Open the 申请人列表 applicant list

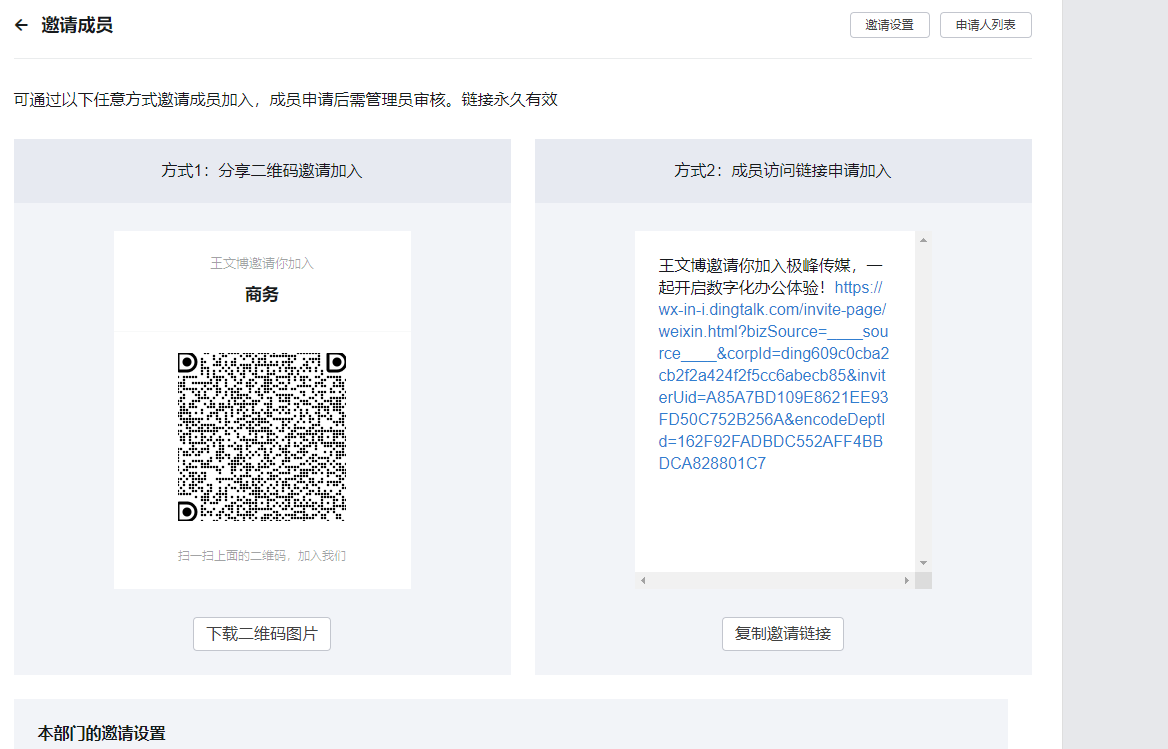986,25
